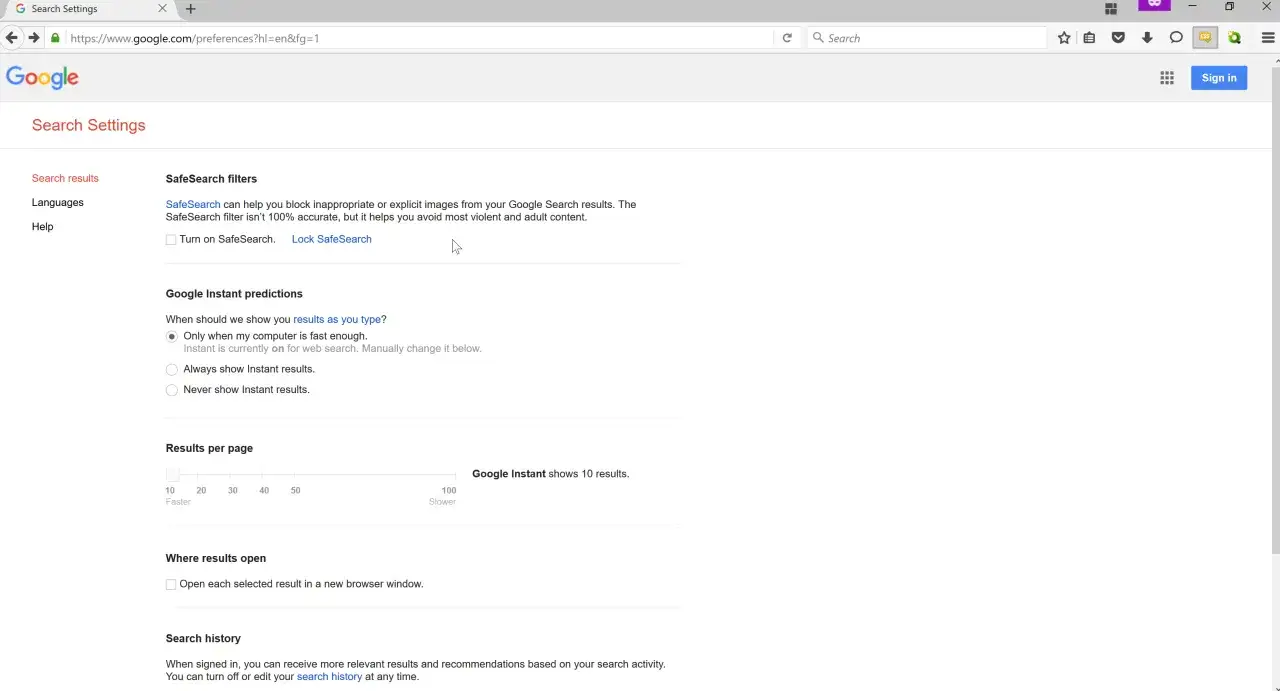1280x691 pixels.
Task: Follow the results as you type link
Action: coord(337,319)
